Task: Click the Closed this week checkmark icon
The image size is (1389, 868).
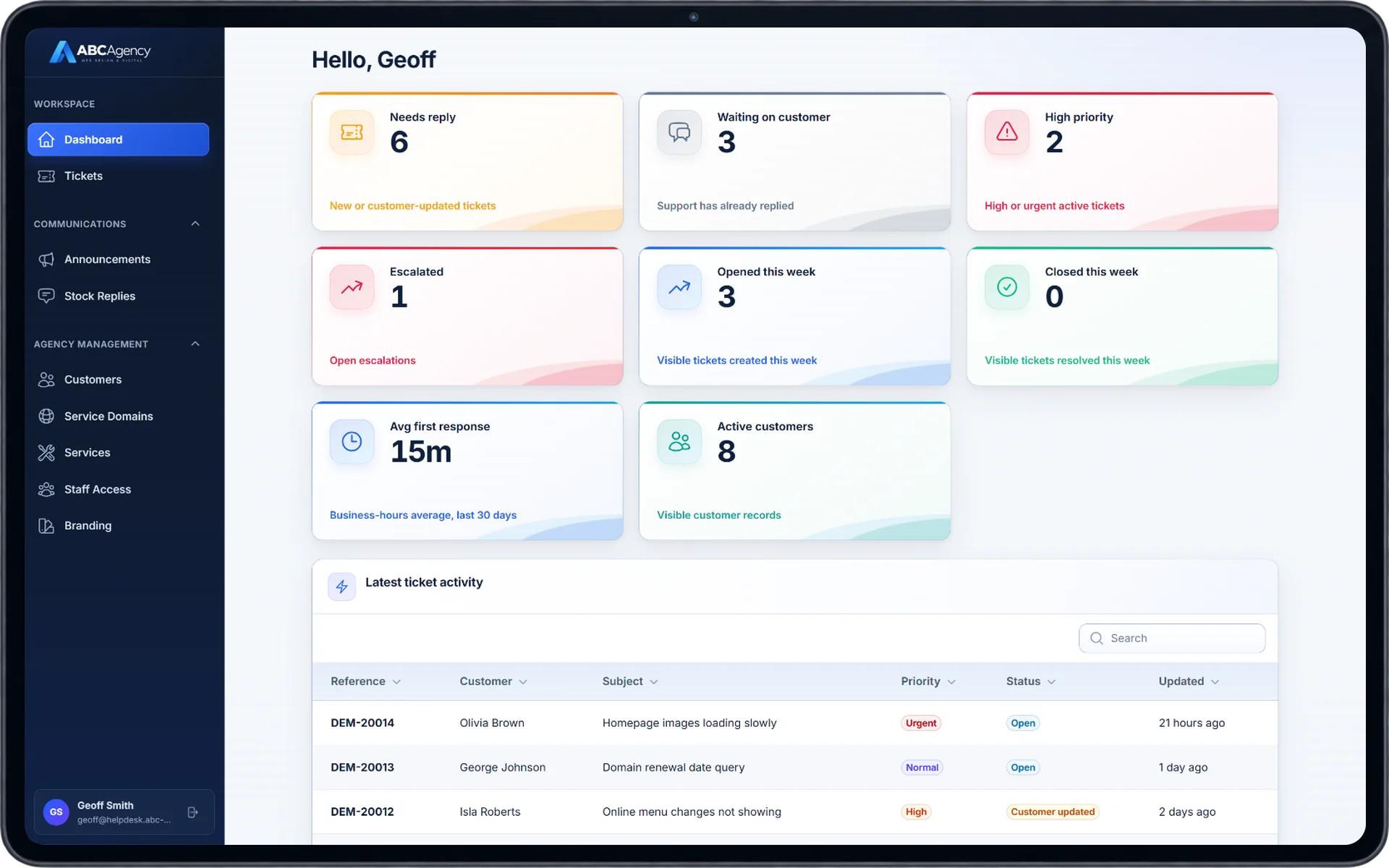Action: [x=1006, y=287]
